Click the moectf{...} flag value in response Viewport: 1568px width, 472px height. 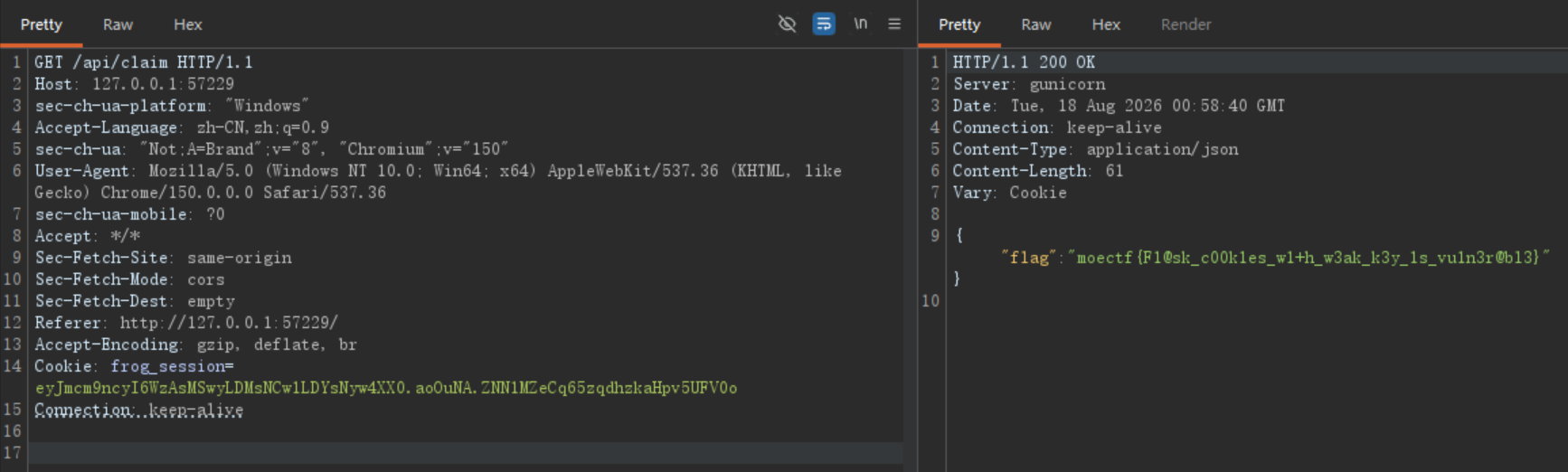1308,258
